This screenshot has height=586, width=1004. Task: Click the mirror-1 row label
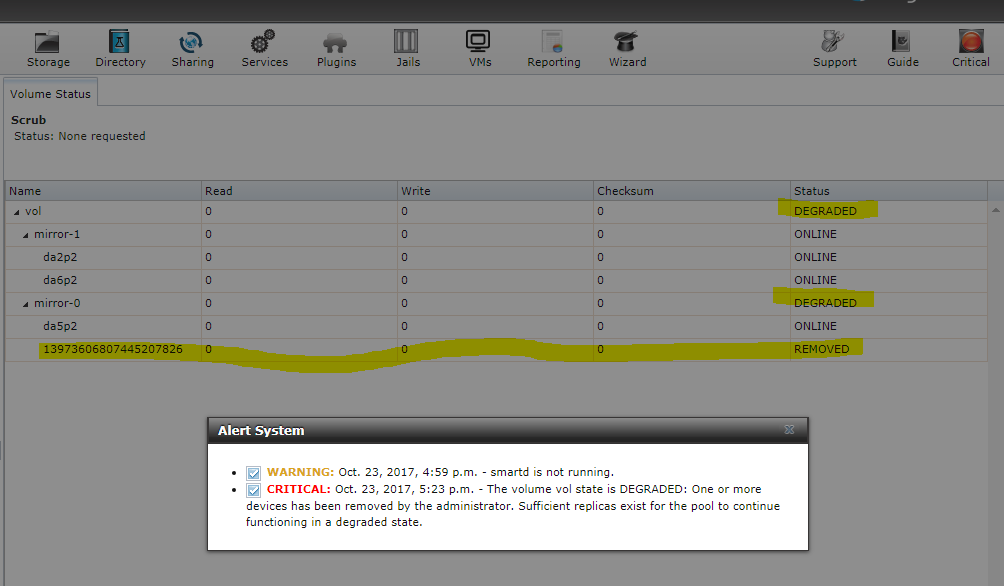coord(57,234)
